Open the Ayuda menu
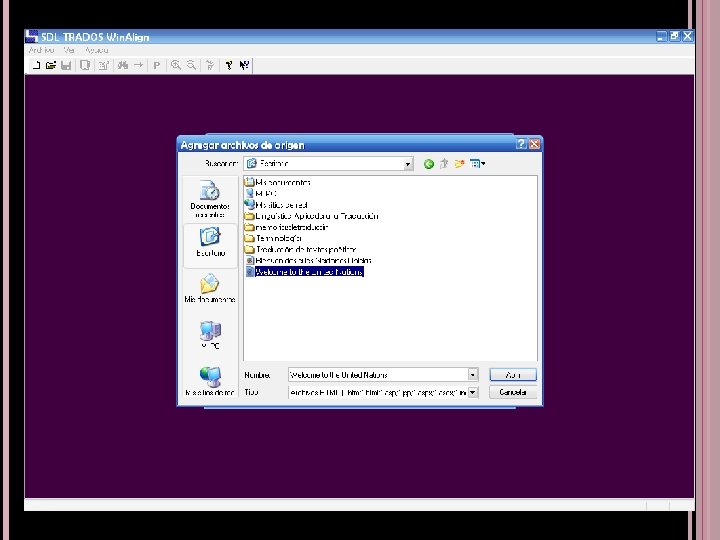 (x=96, y=50)
